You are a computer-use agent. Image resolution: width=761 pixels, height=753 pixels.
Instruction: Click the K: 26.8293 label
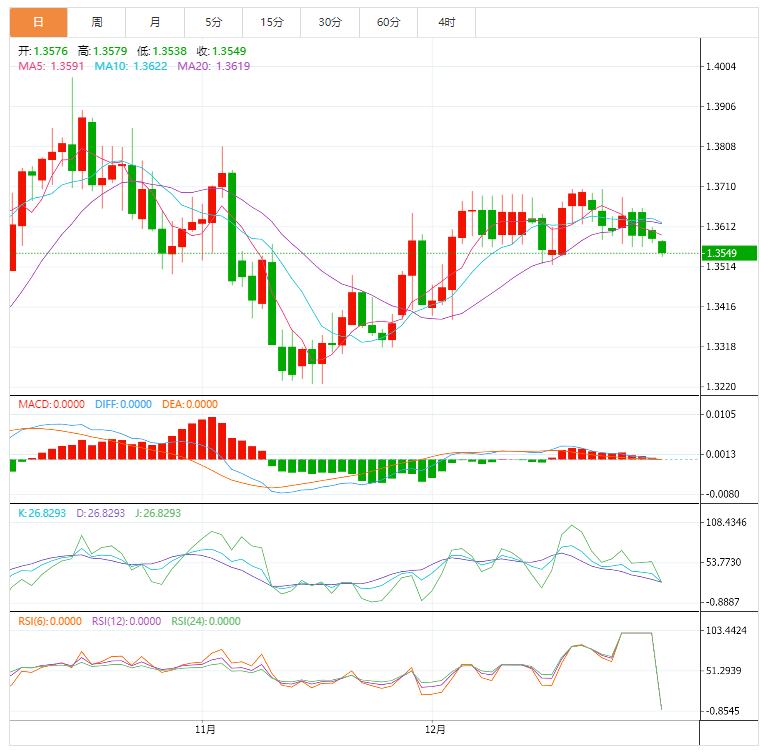42,513
